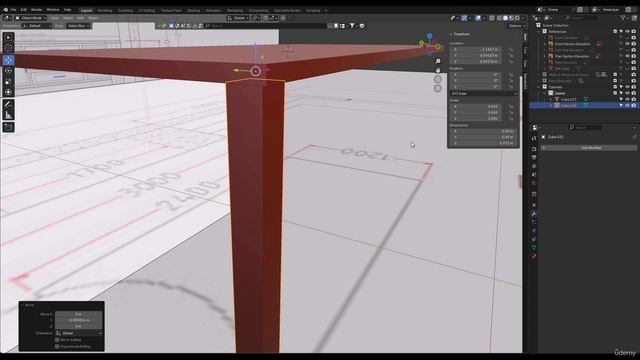Activate the Scale tool
Image resolution: width=640 pixels, height=360 pixels.
coord(8,81)
